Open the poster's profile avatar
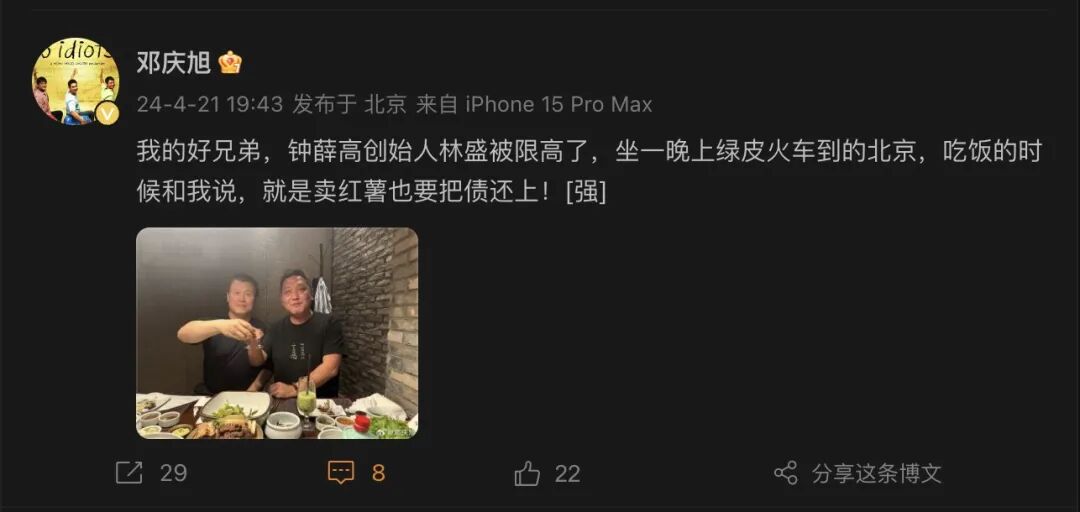 pyautogui.click(x=76, y=81)
